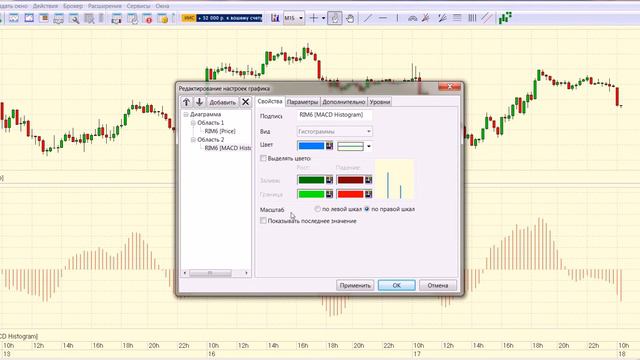Select RIM6 [Price] in the tree
This screenshot has height=360, width=640.
click(220, 131)
